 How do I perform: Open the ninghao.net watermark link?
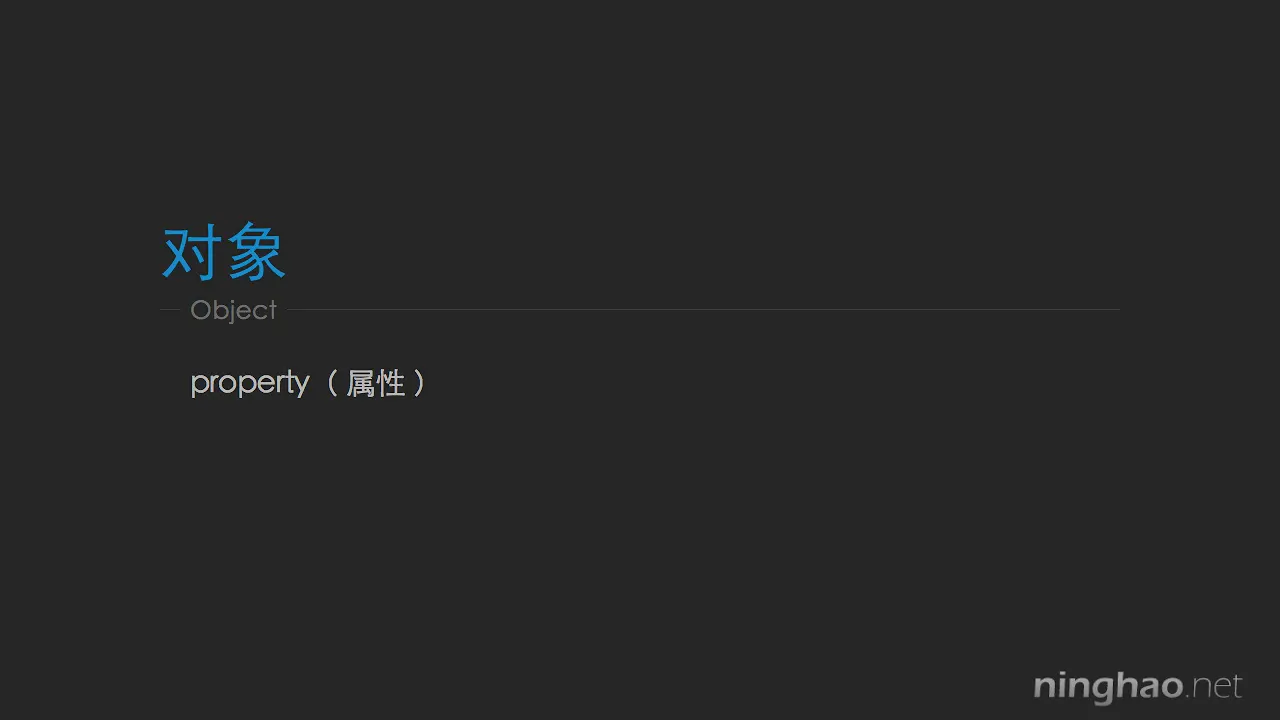[x=1138, y=687]
